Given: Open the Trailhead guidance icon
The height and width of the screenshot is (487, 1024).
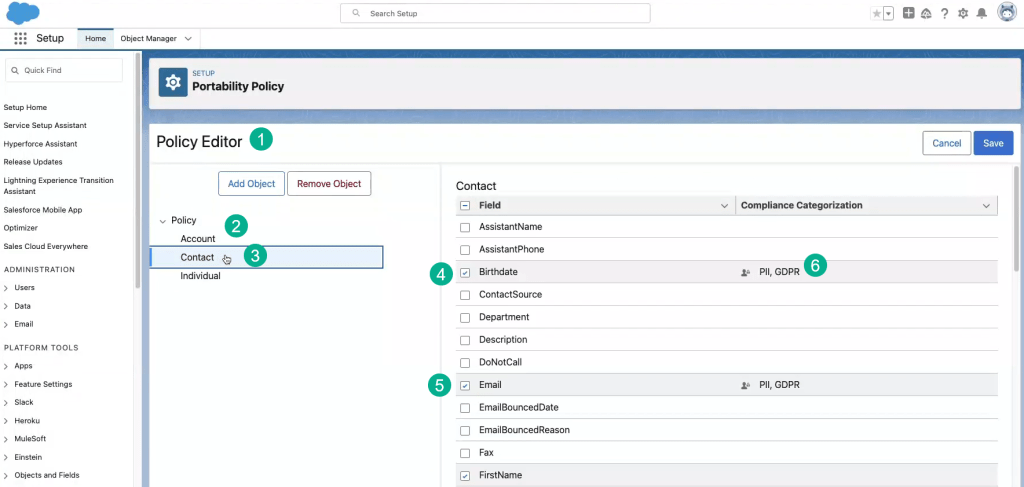Looking at the screenshot, I should click(x=926, y=13).
